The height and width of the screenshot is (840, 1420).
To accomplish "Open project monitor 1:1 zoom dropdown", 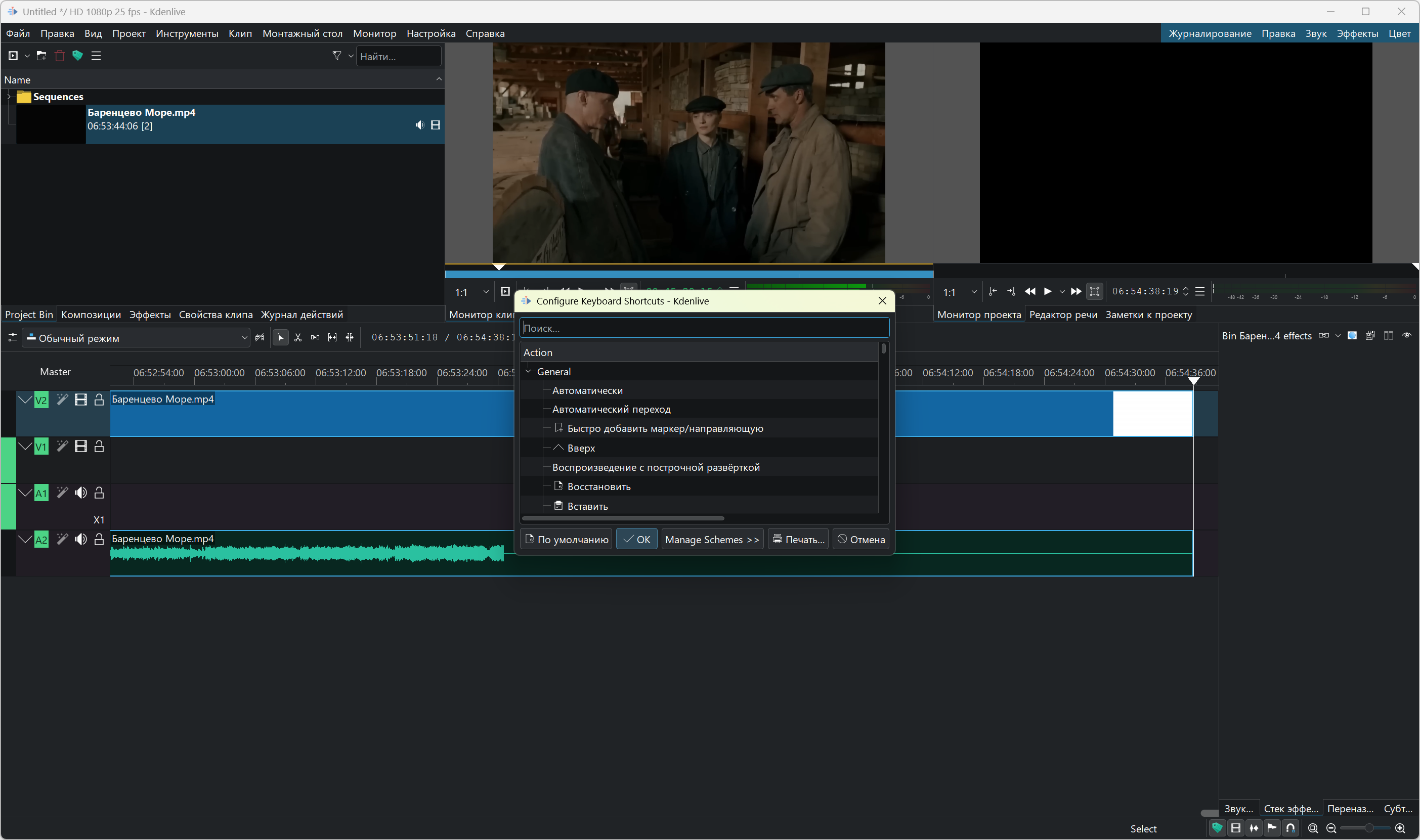I will (960, 292).
